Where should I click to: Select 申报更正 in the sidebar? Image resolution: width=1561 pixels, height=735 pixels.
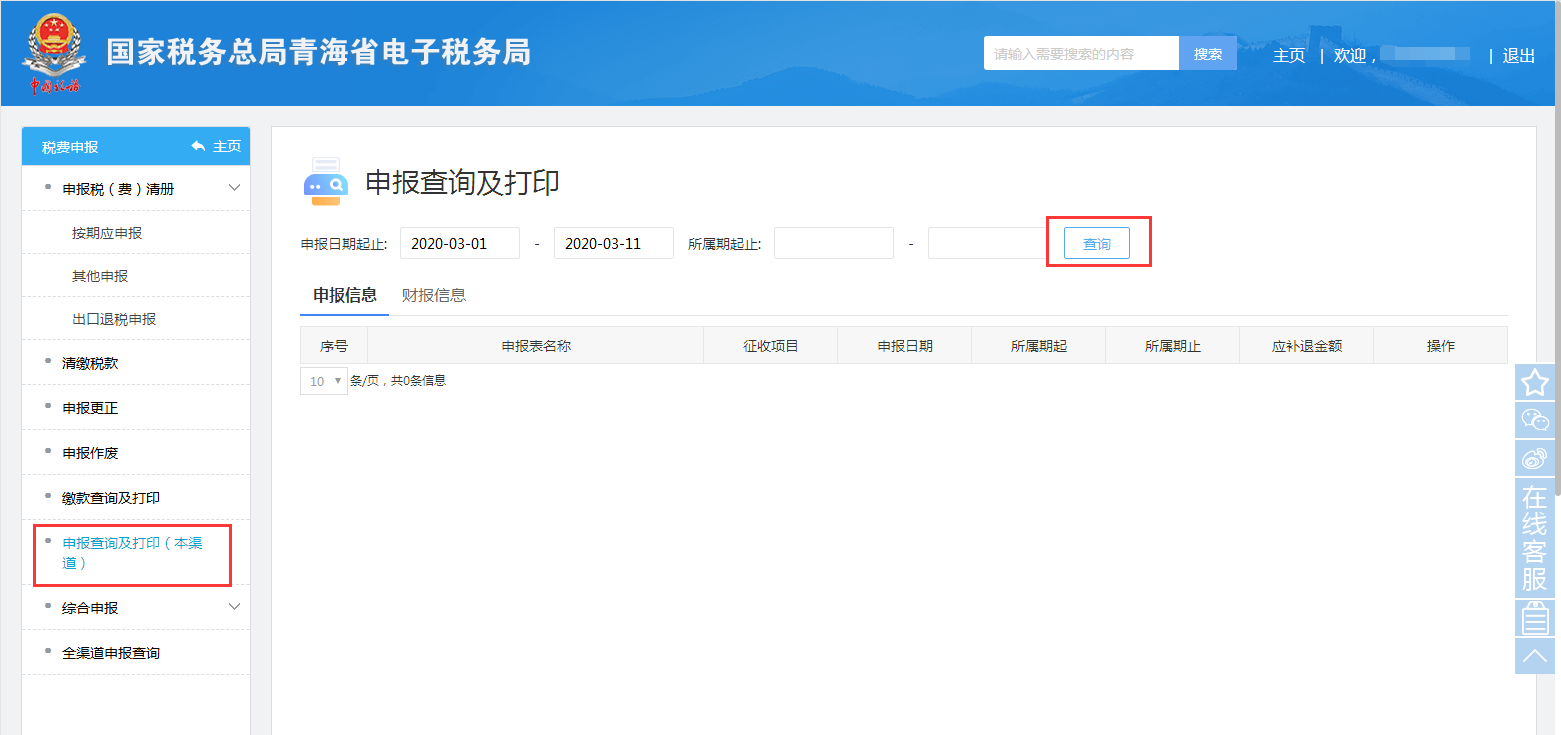click(90, 408)
